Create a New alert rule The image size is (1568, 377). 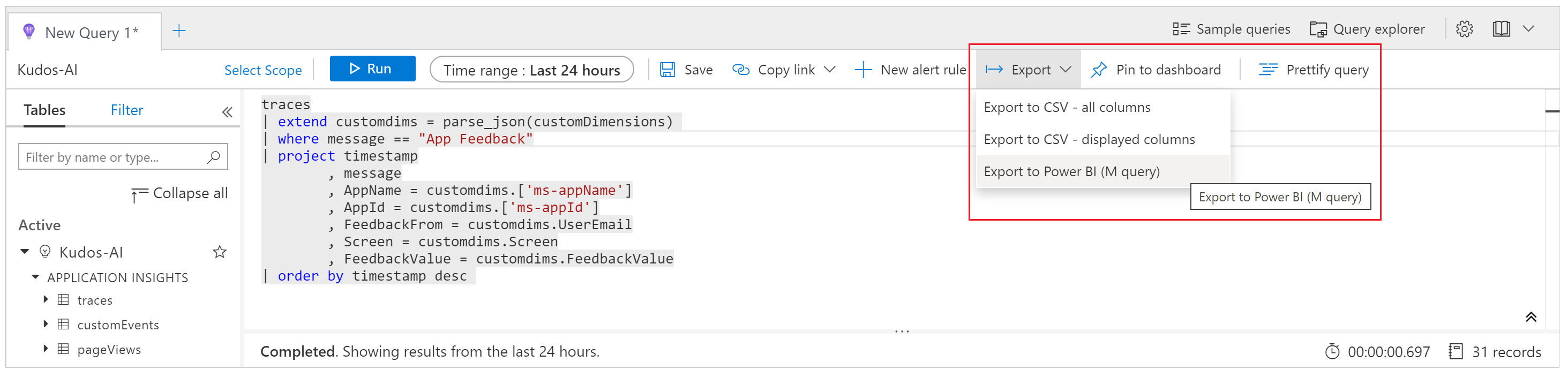coord(910,70)
